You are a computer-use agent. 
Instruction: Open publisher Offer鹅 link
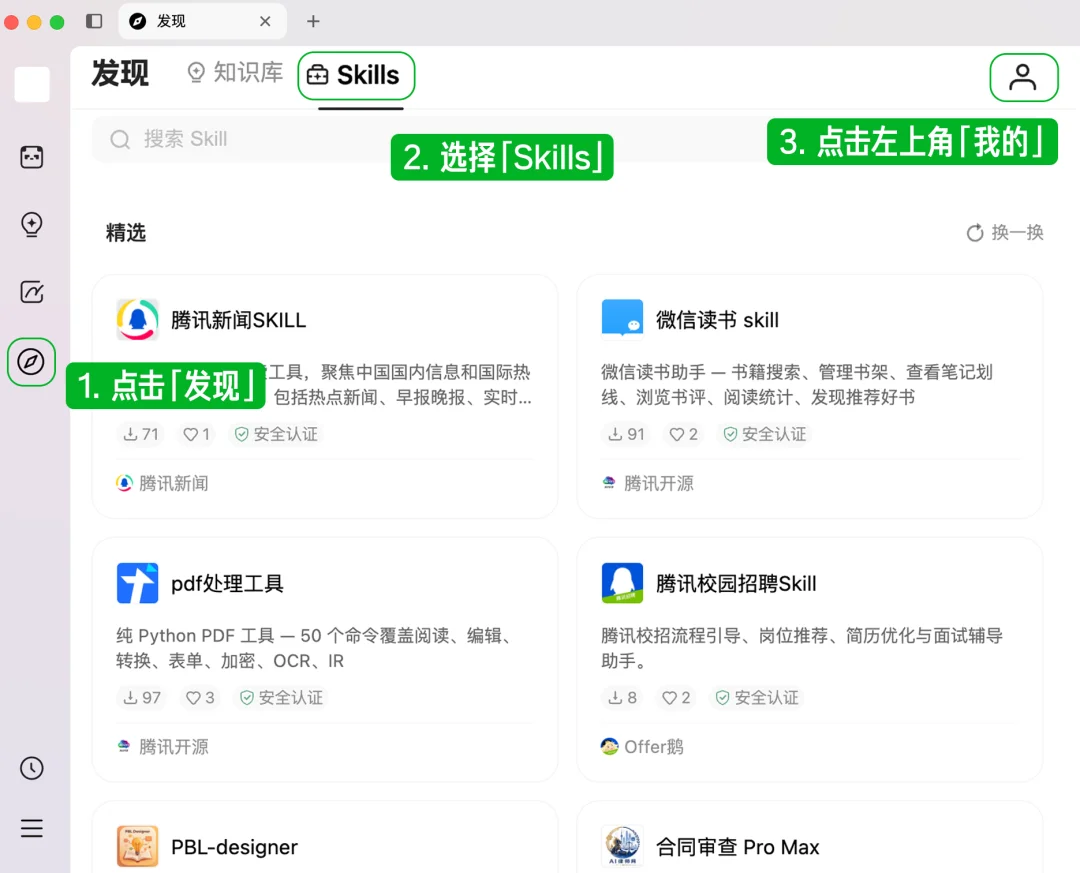(x=642, y=747)
